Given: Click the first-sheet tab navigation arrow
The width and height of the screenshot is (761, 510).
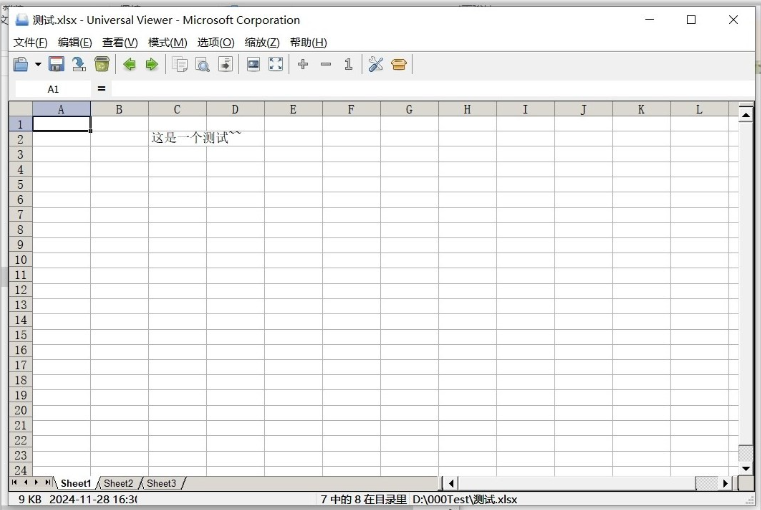Looking at the screenshot, I should click(14, 482).
